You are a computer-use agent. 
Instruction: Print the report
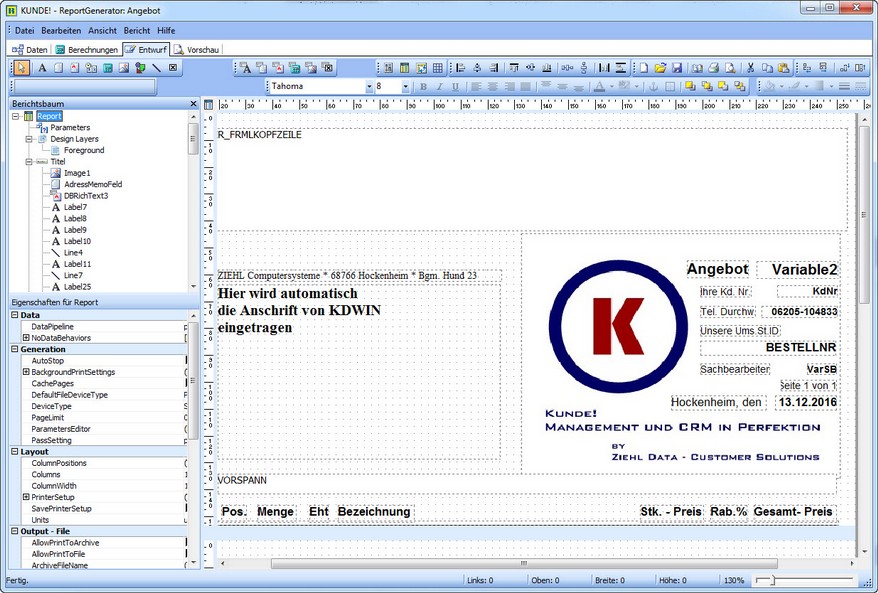713,68
